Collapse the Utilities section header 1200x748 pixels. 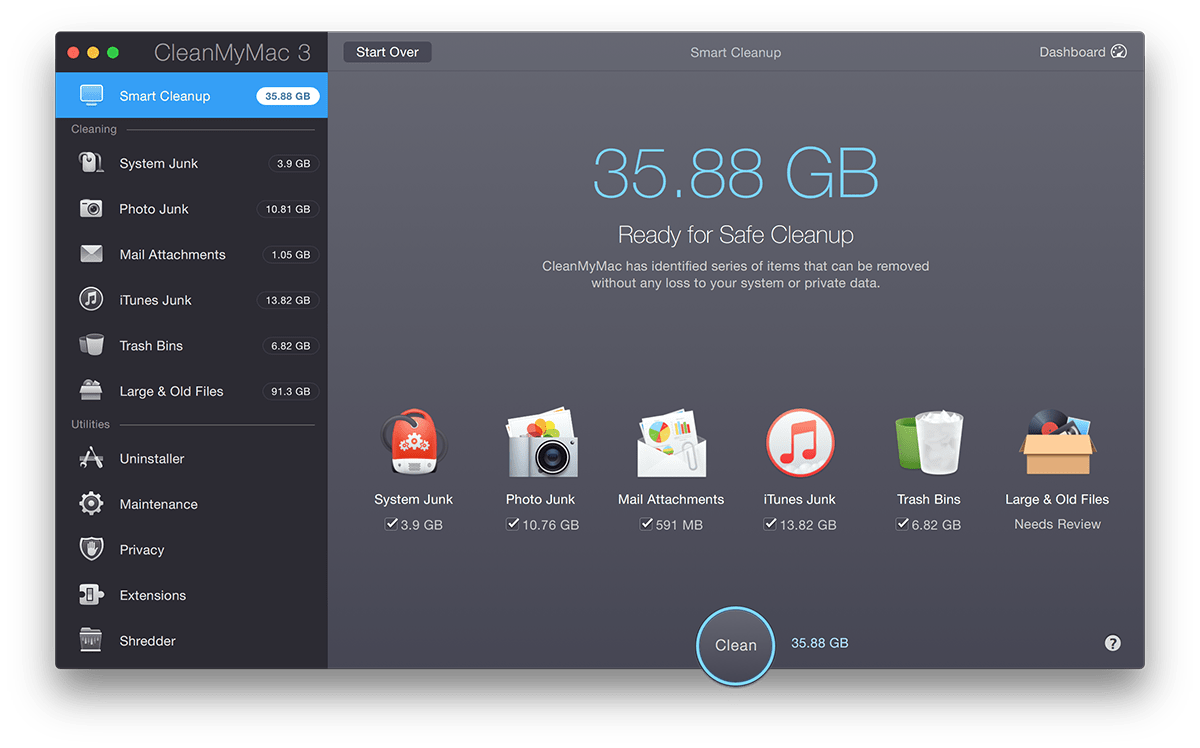[x=89, y=424]
